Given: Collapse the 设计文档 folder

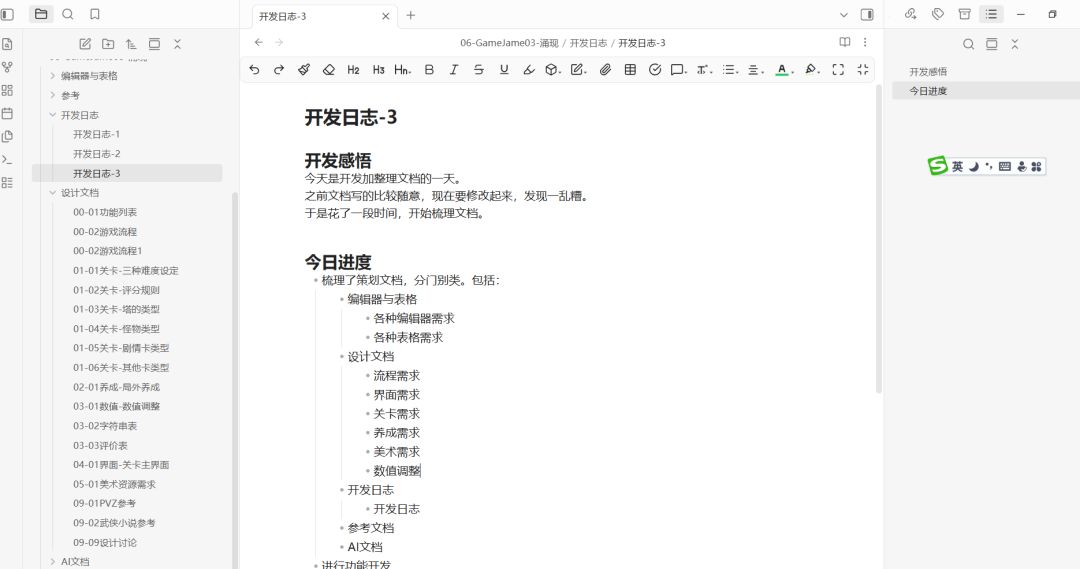Looking at the screenshot, I should tap(53, 193).
